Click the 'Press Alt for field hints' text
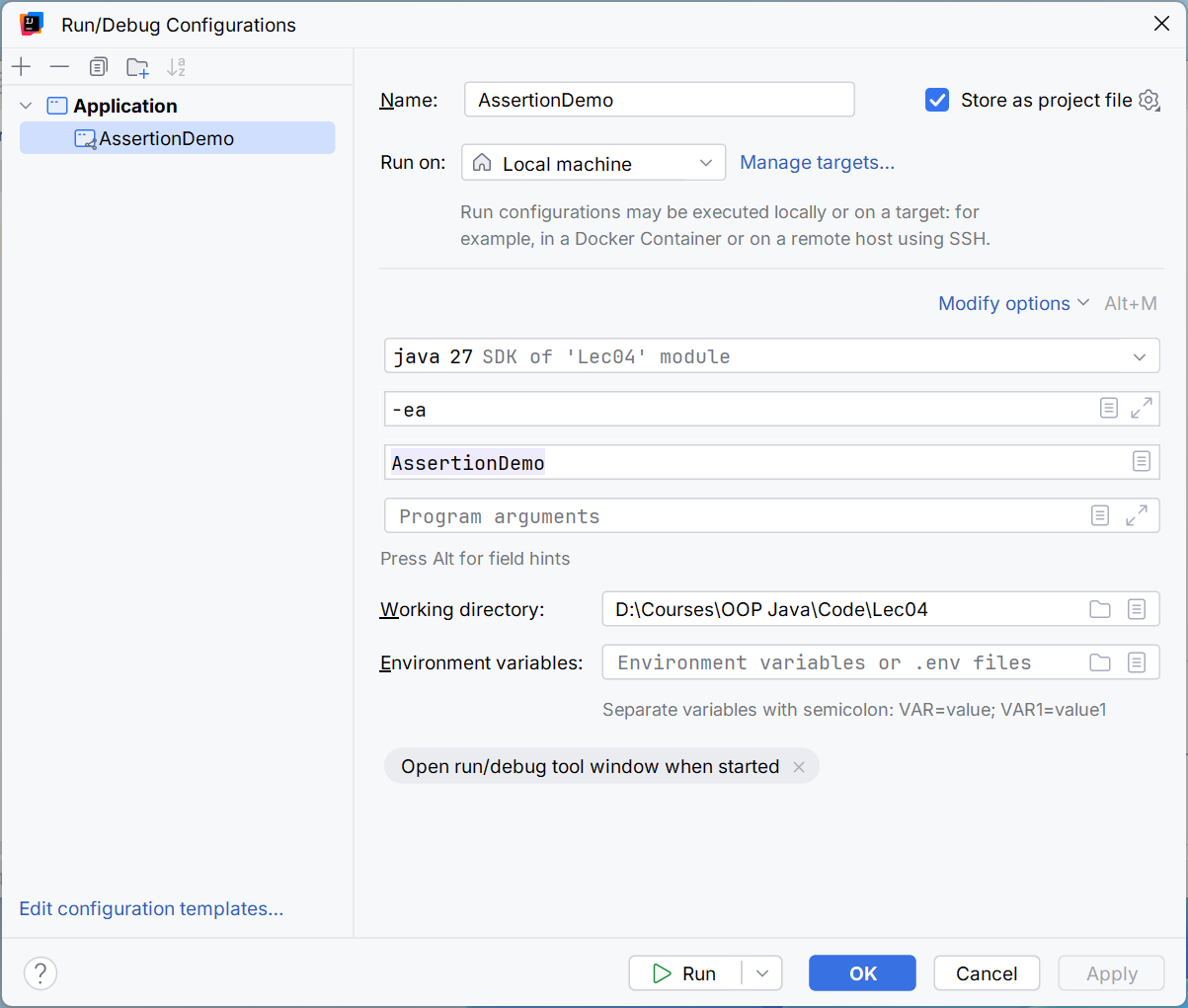 coord(475,559)
